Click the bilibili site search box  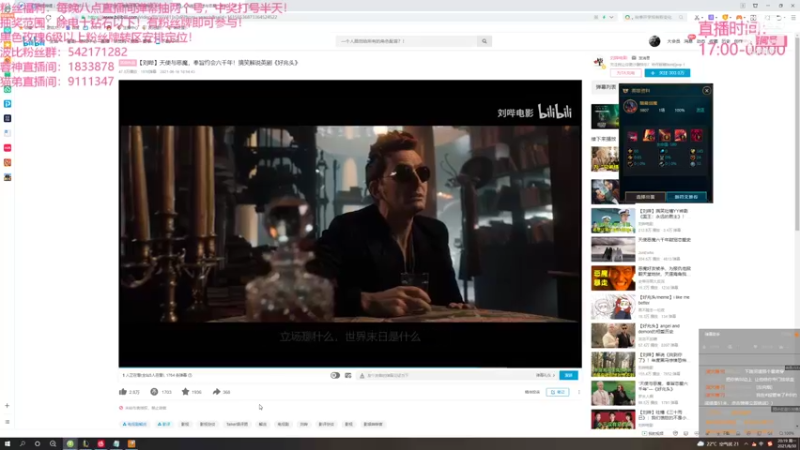click(407, 41)
